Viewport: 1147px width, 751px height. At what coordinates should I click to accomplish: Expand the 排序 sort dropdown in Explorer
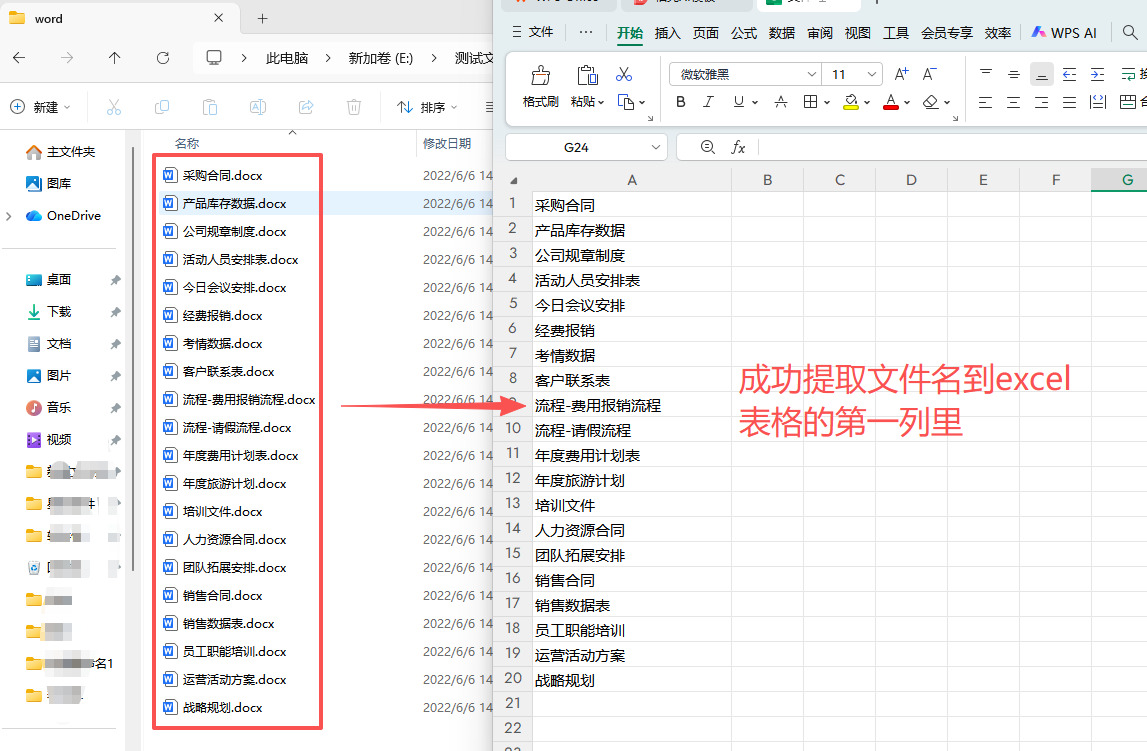(x=427, y=107)
